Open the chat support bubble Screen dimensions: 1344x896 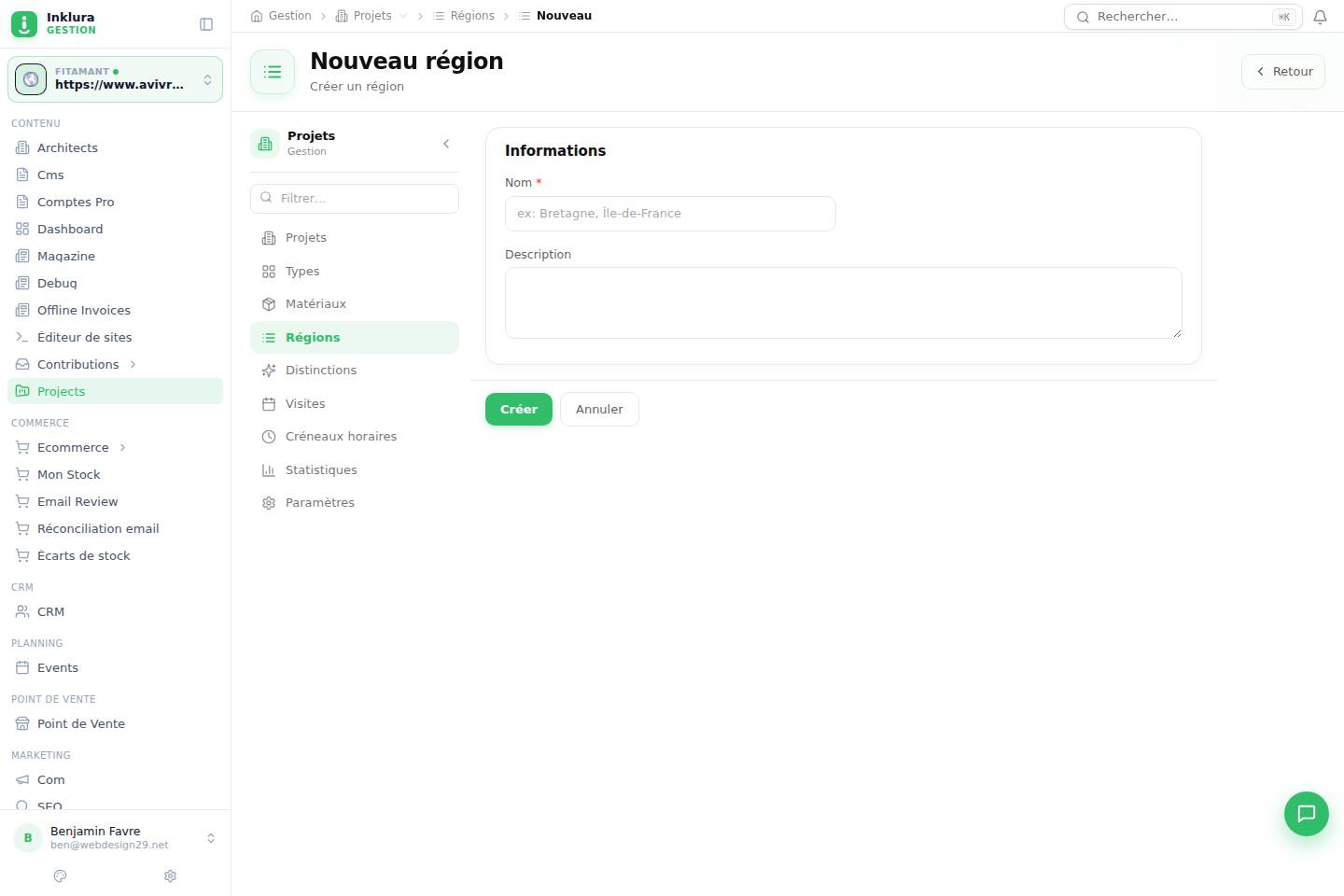coord(1307,814)
